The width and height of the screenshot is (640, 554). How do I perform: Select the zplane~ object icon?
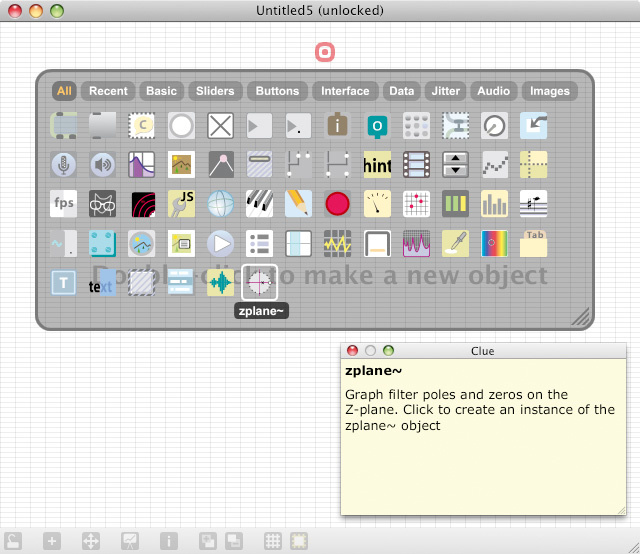tap(259, 283)
